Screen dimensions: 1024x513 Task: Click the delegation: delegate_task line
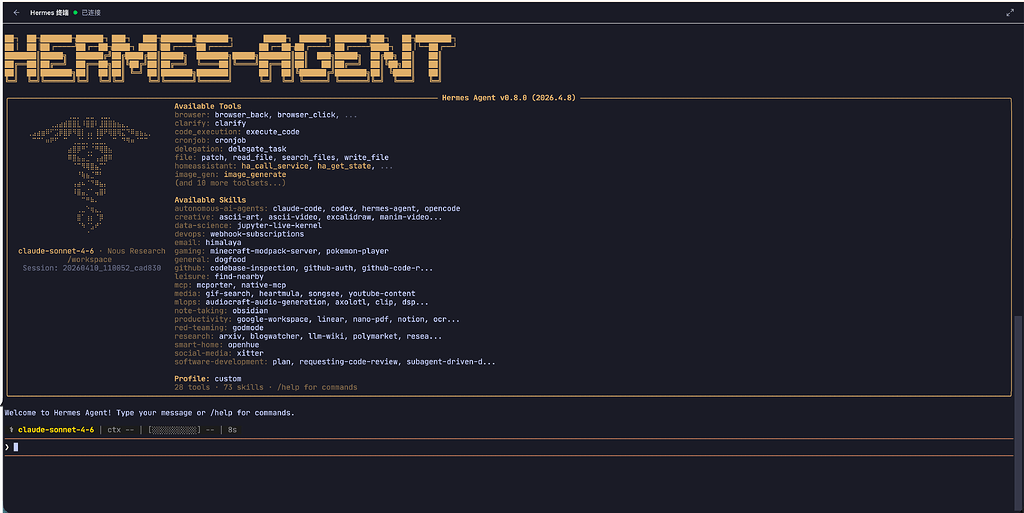pos(231,149)
